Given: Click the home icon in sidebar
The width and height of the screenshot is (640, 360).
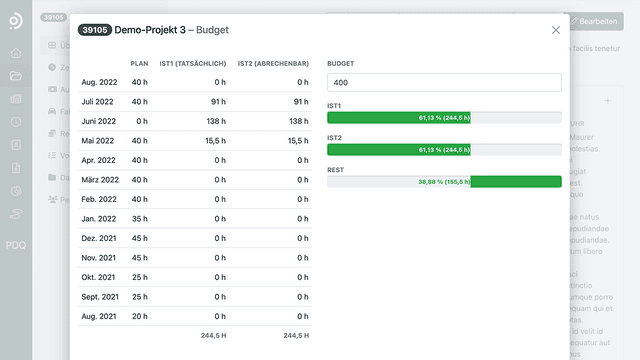Looking at the screenshot, I should 16,53.
